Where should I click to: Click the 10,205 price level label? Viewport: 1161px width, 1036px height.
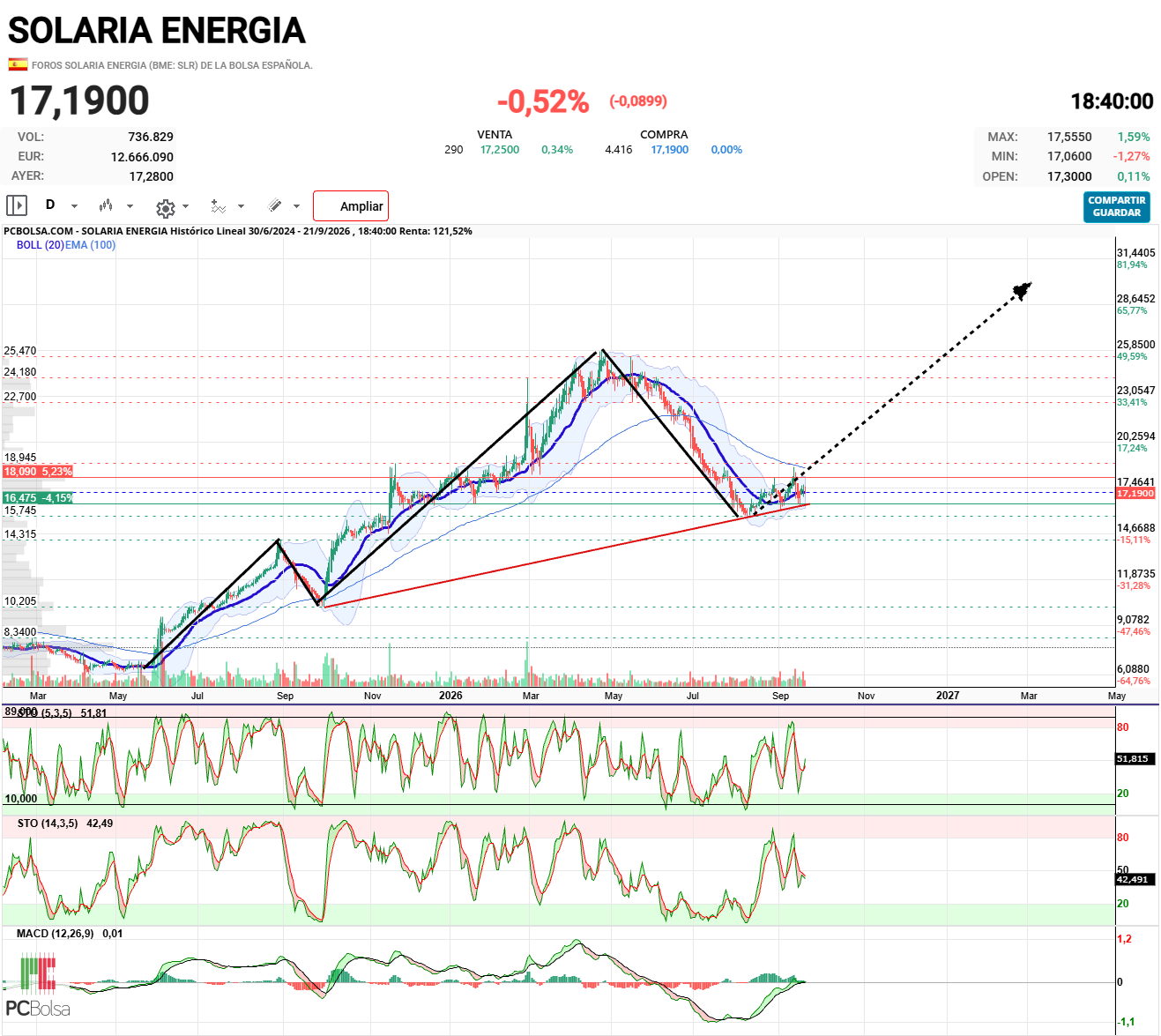[20, 601]
